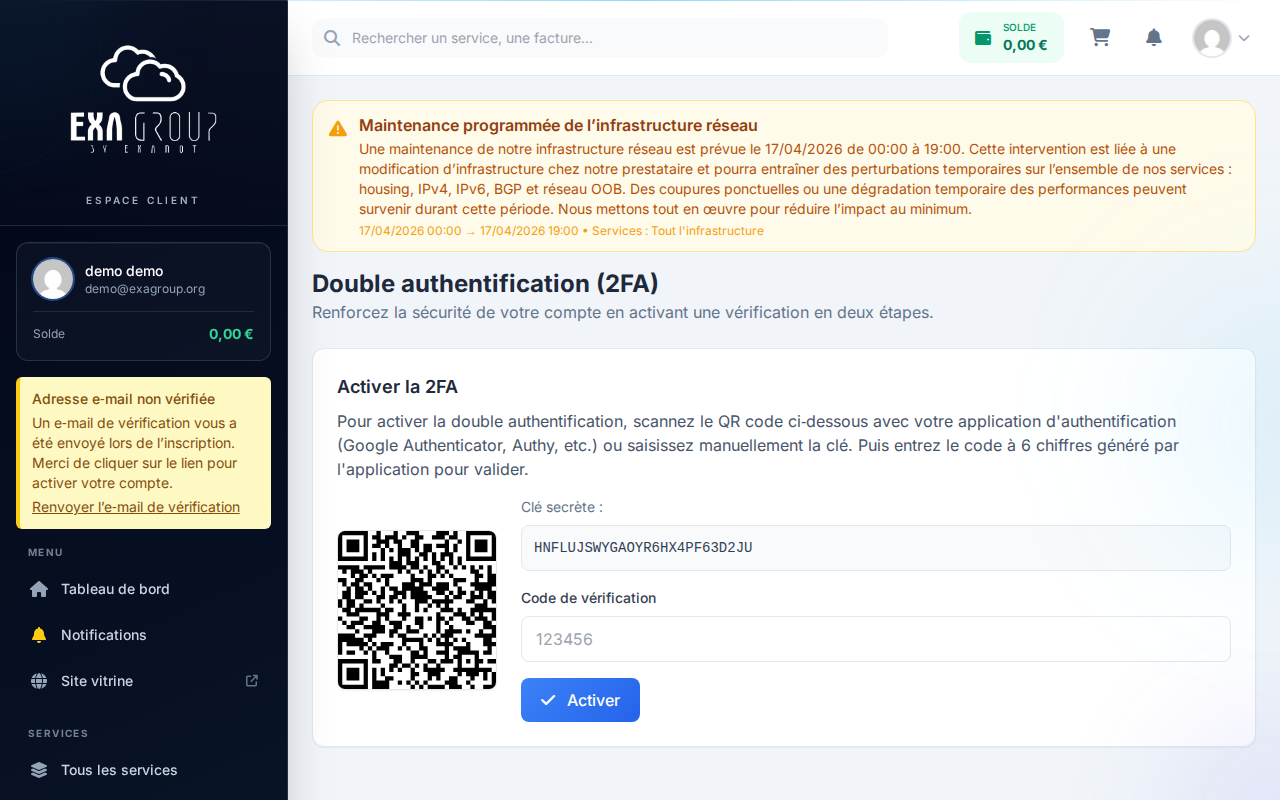The width and height of the screenshot is (1280, 800).
Task: Click the search magnifier icon
Action: (333, 38)
